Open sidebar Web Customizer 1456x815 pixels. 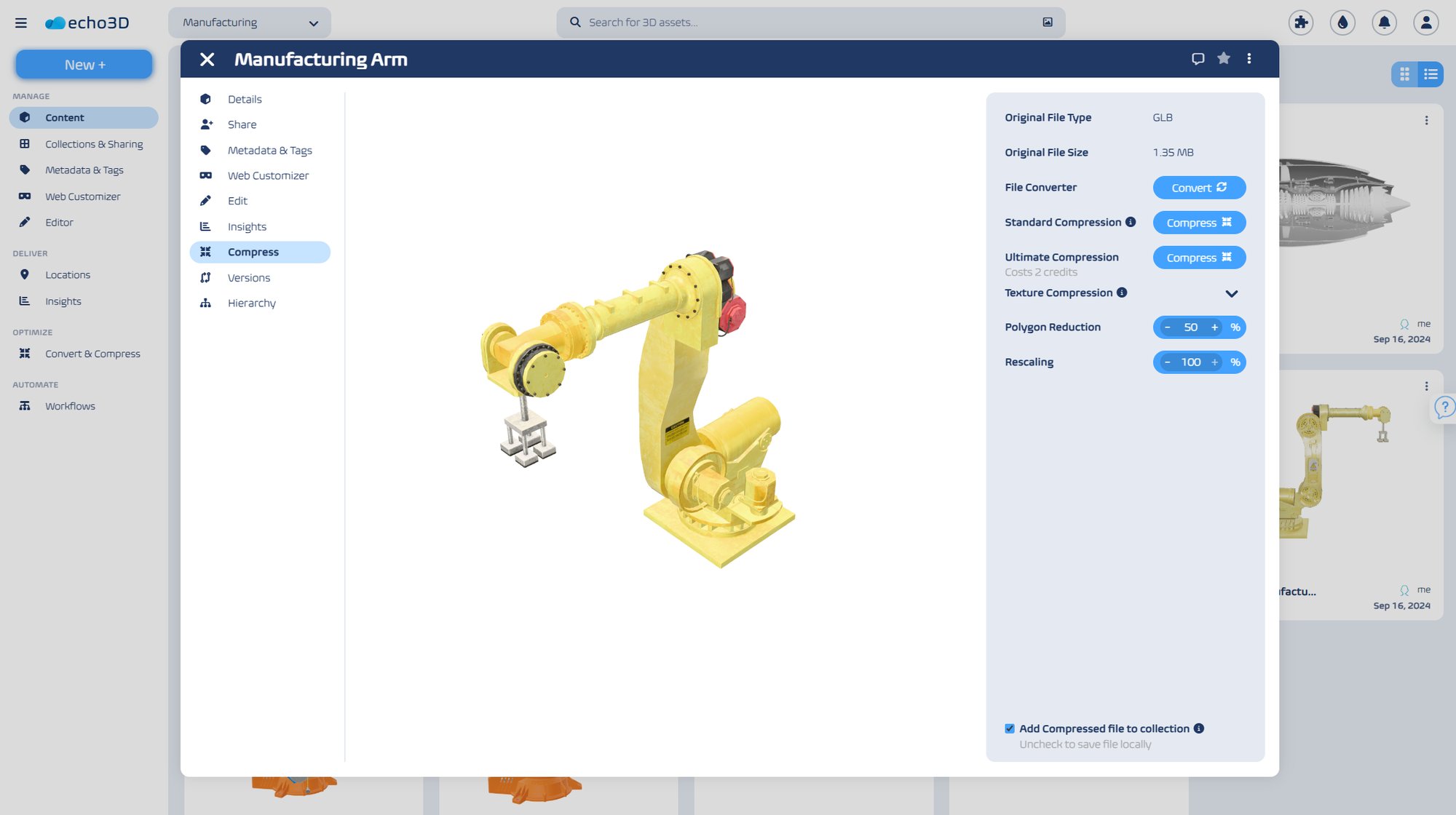click(x=84, y=196)
